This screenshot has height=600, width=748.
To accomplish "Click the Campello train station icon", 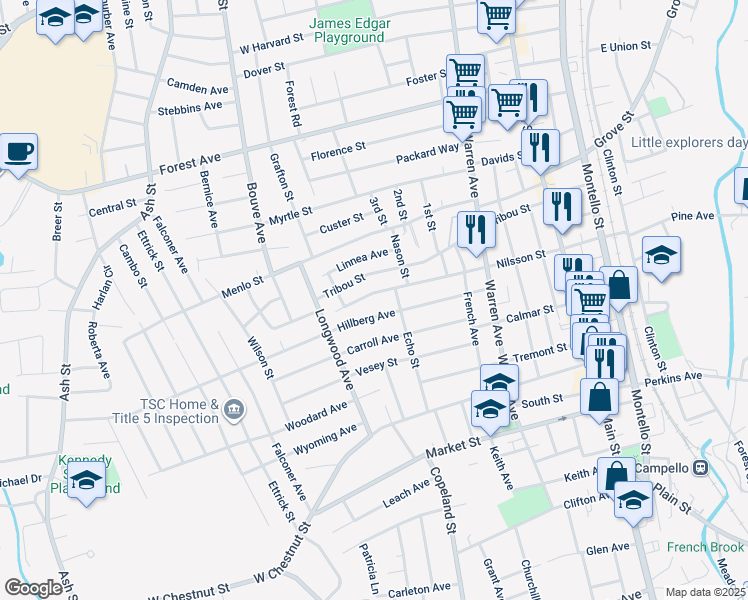I will pos(701,468).
